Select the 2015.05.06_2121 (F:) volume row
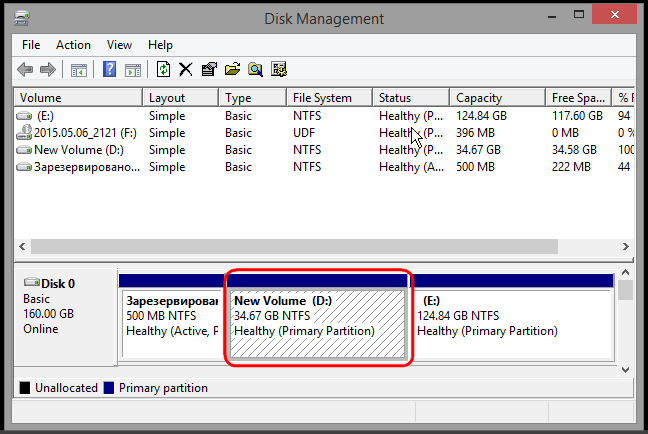 pyautogui.click(x=324, y=133)
